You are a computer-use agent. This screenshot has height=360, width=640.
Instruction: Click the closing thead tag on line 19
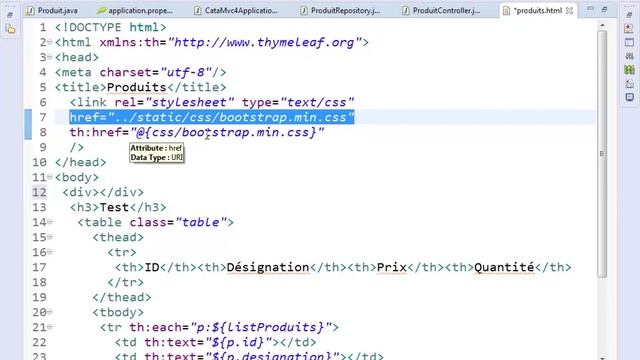pyautogui.click(x=122, y=298)
